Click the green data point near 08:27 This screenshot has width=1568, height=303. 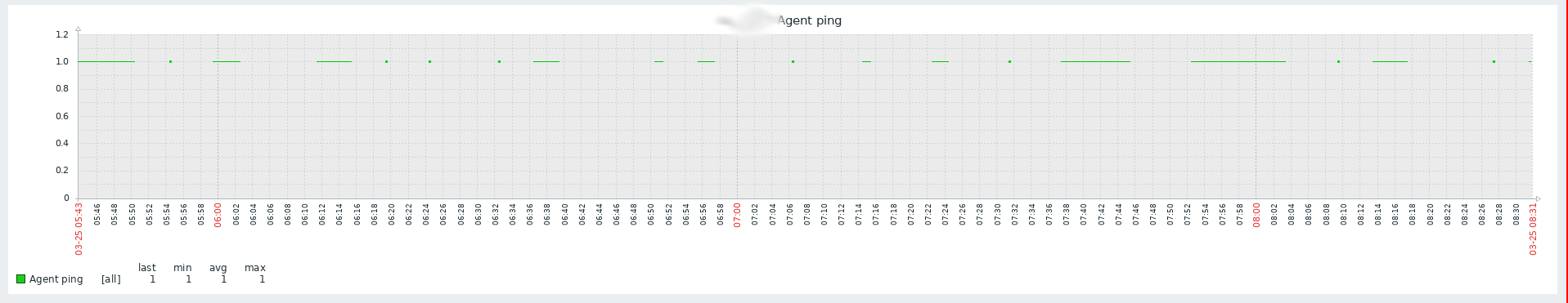click(x=1494, y=61)
